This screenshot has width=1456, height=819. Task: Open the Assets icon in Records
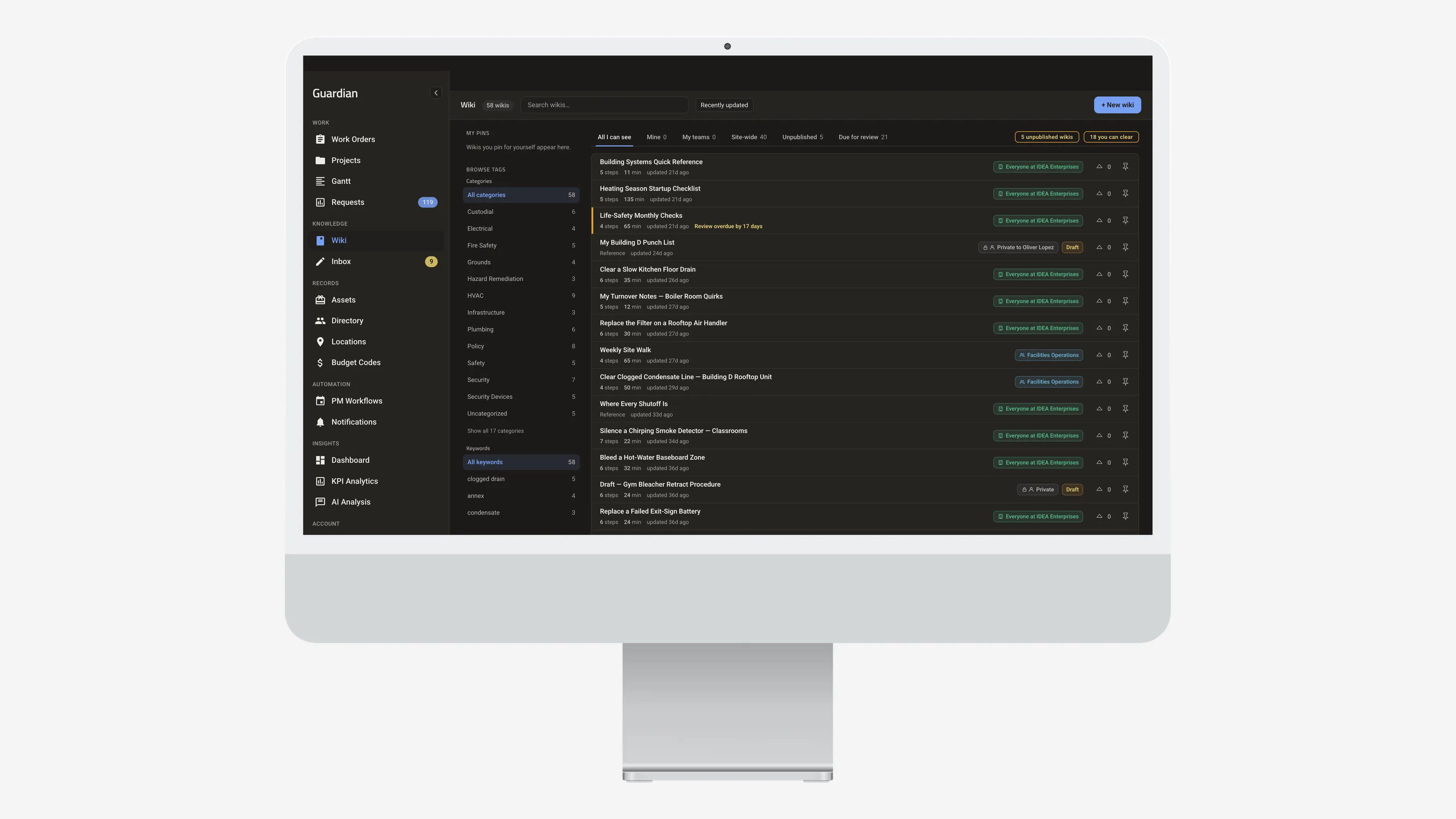320,300
